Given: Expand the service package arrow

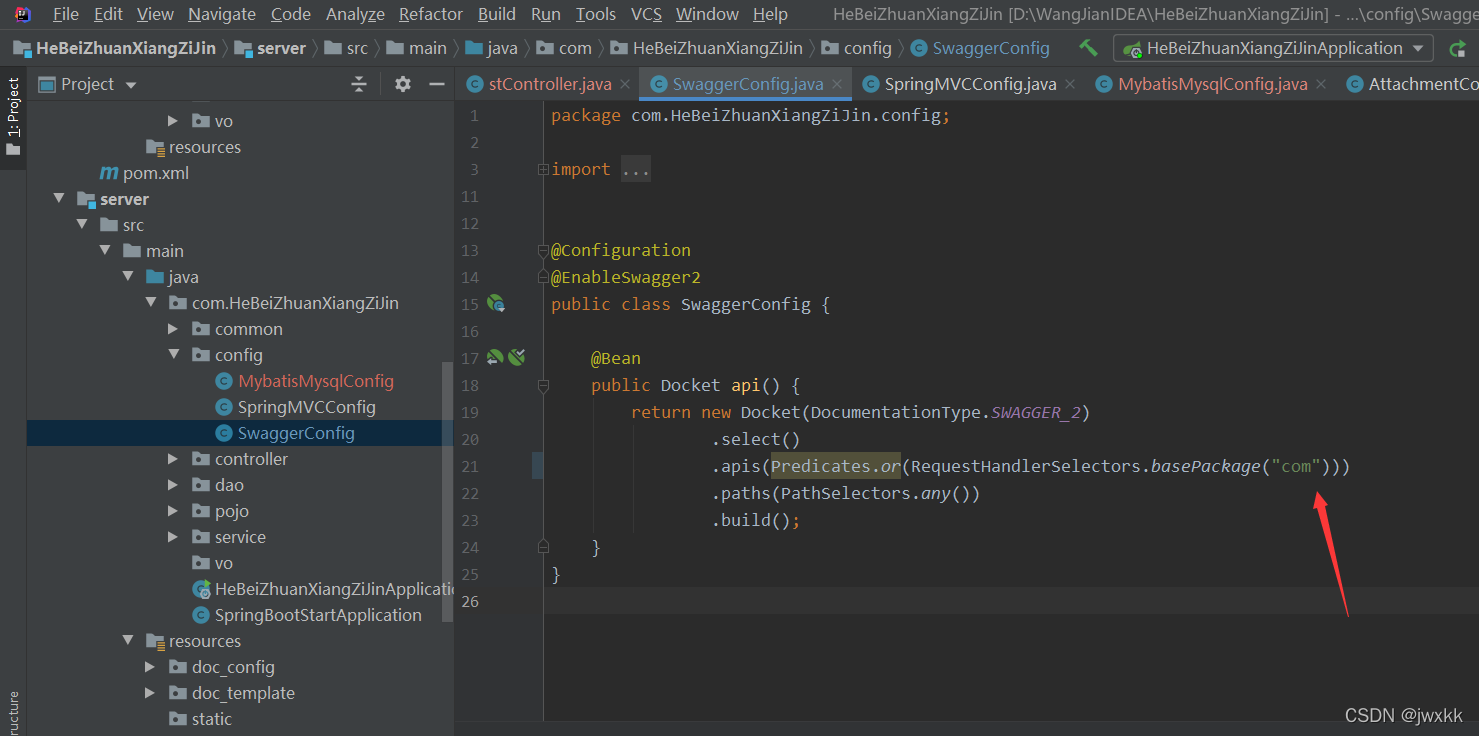Looking at the screenshot, I should pyautogui.click(x=173, y=537).
